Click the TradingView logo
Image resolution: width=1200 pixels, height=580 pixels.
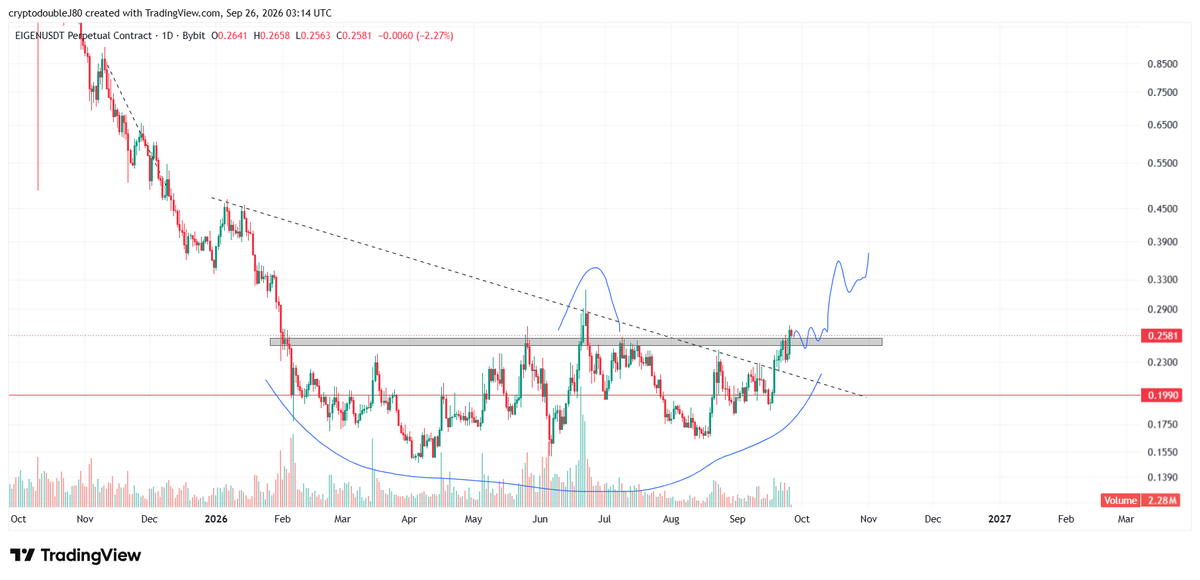pos(75,555)
